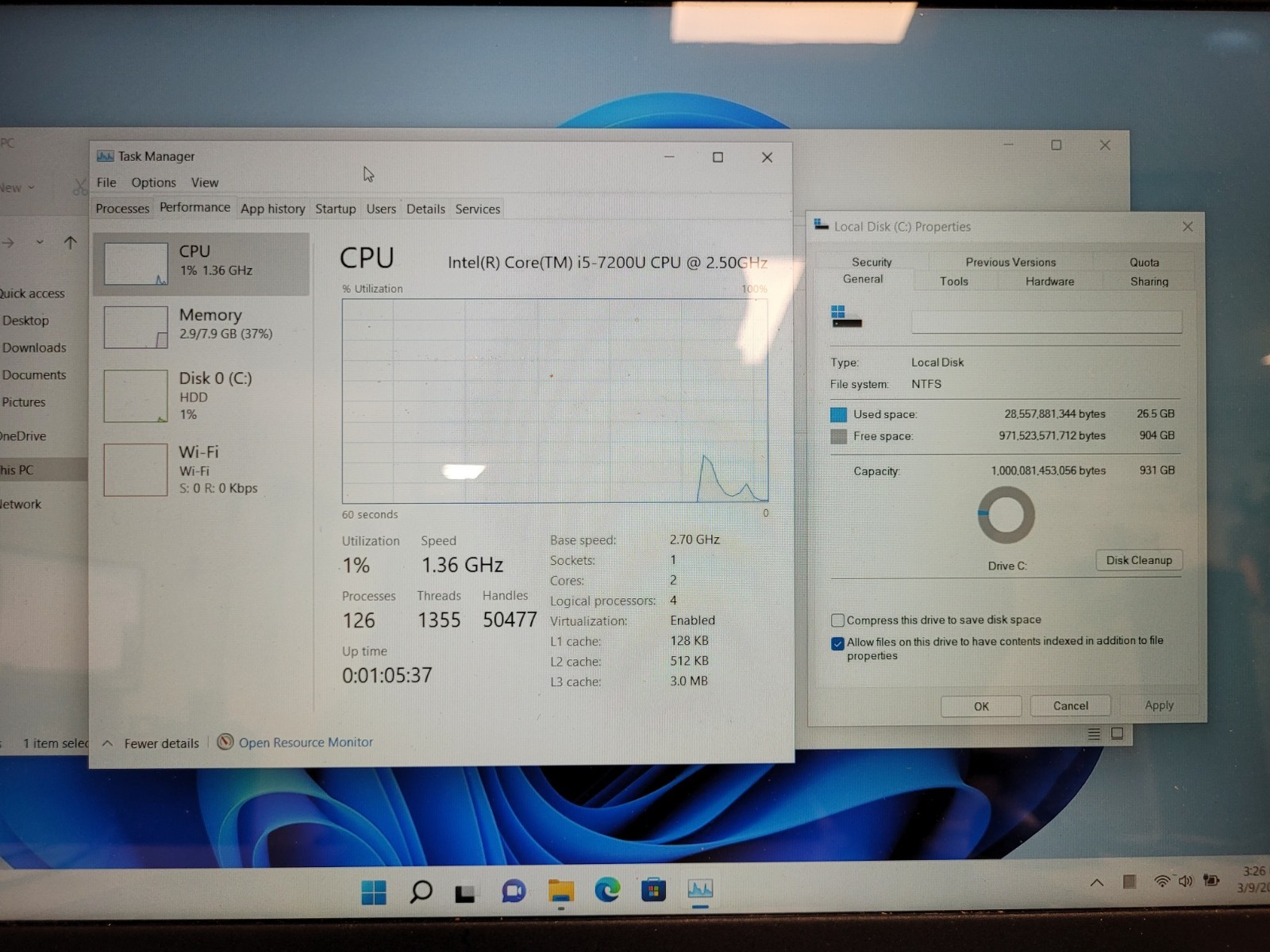Enable Compress this drive checkbox
This screenshot has height=952, width=1270.
click(837, 620)
